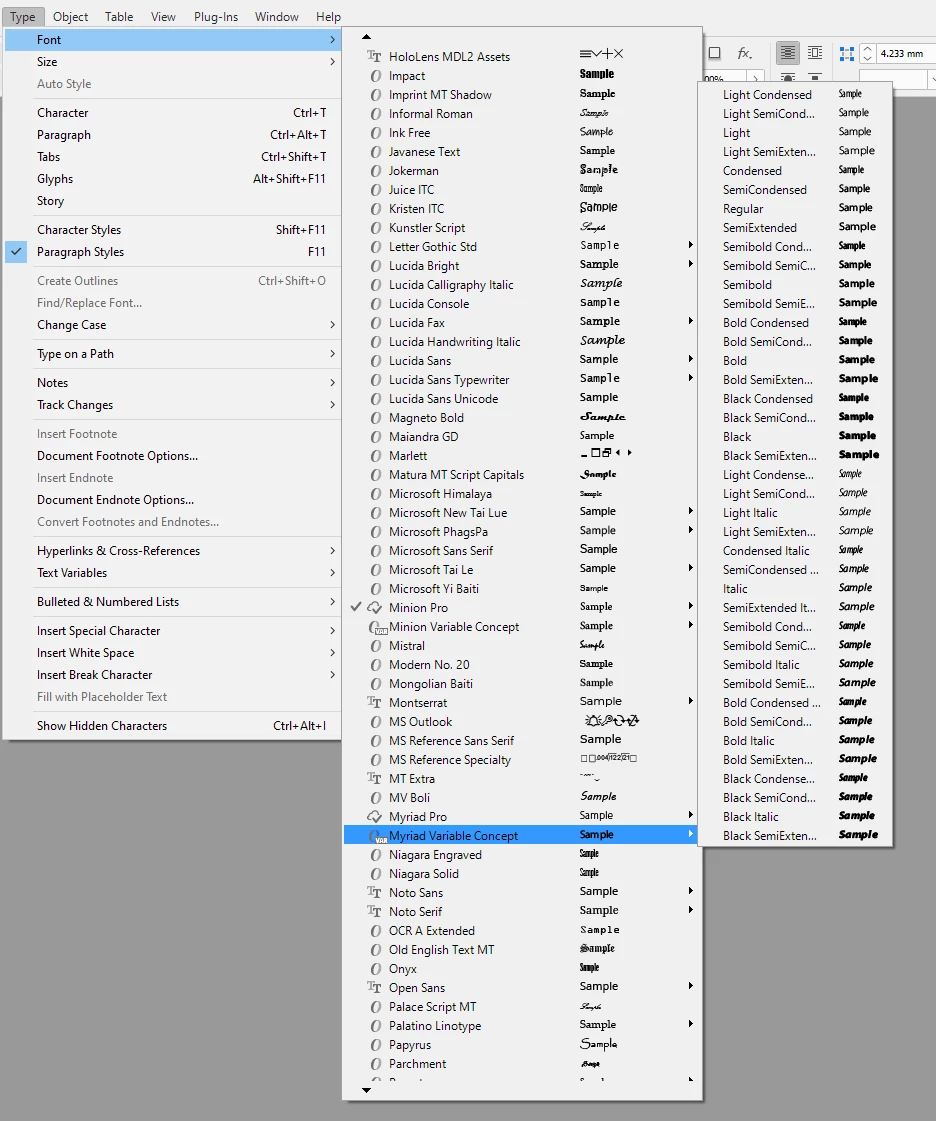Click TrueType icon beside HoloLens MDL2 Assets
This screenshot has width=936, height=1121.
coord(374,56)
